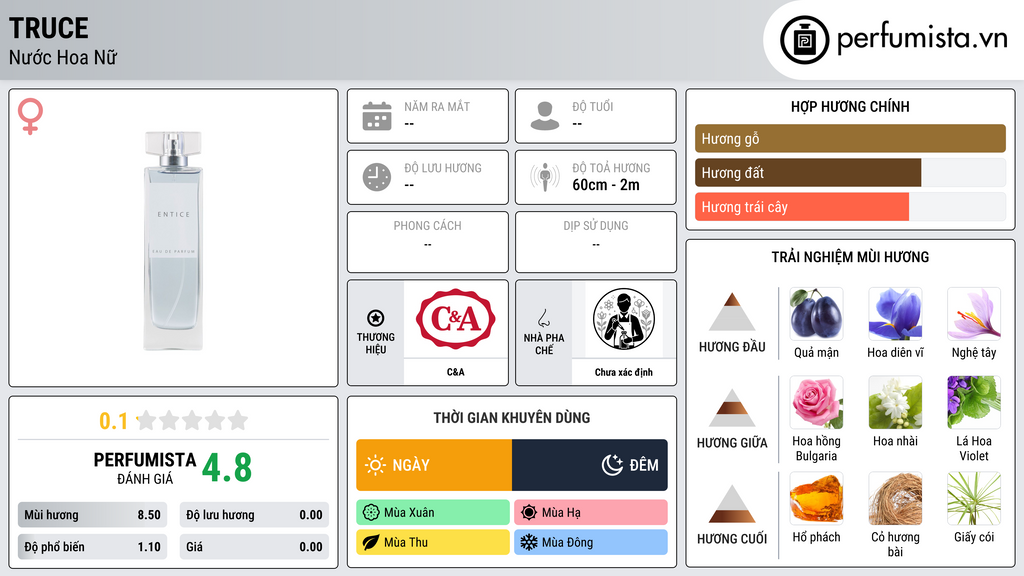Image resolution: width=1024 pixels, height=576 pixels.
Task: Click the star badge icon above Thương hiệu
Action: (376, 318)
